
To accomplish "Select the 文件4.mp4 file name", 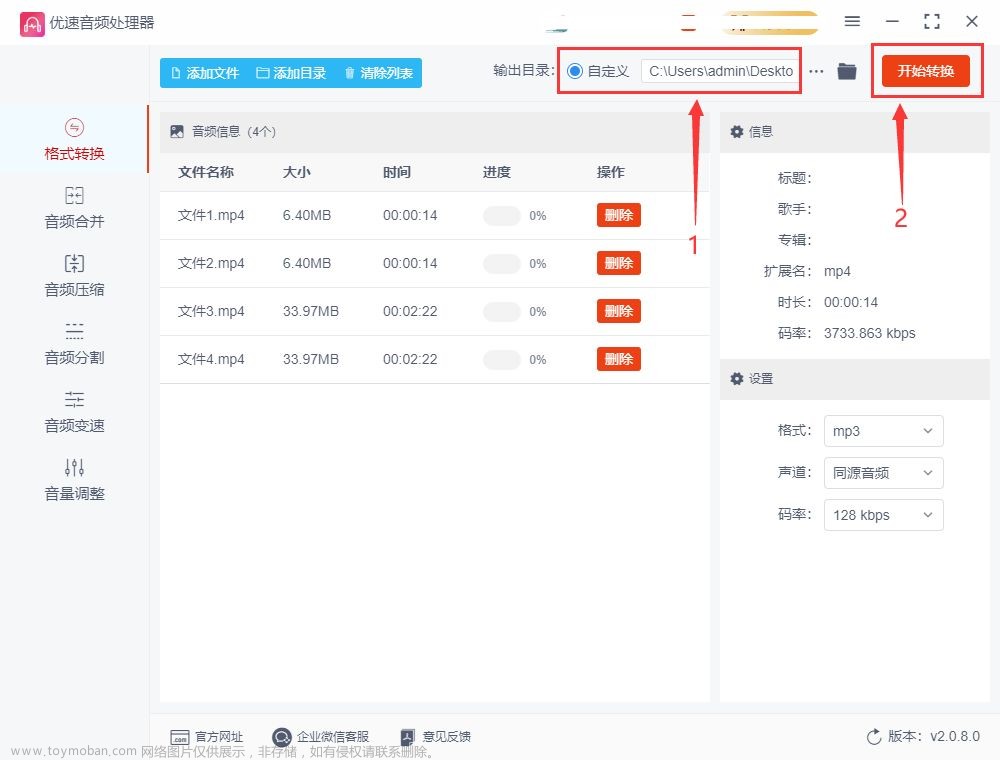I will click(x=211, y=360).
